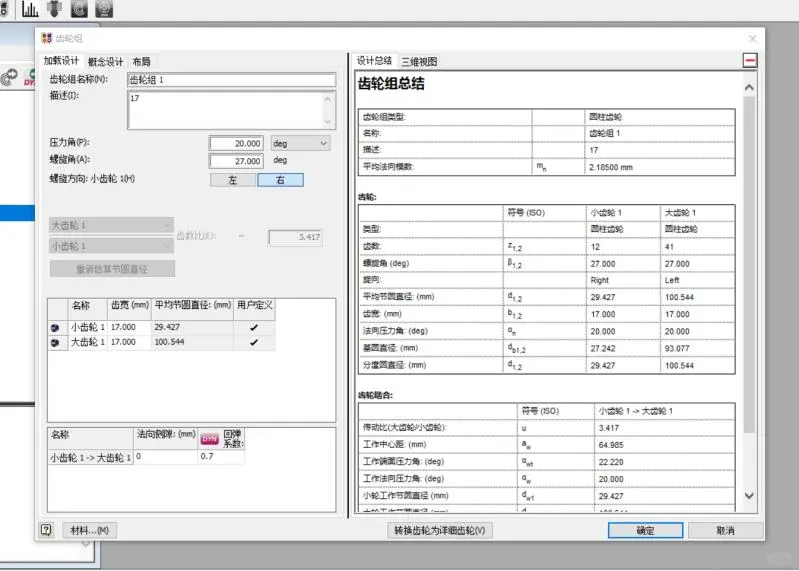Click the gear icon beside 小齿轮 1 row
The width and height of the screenshot is (799, 571).
coord(55,328)
